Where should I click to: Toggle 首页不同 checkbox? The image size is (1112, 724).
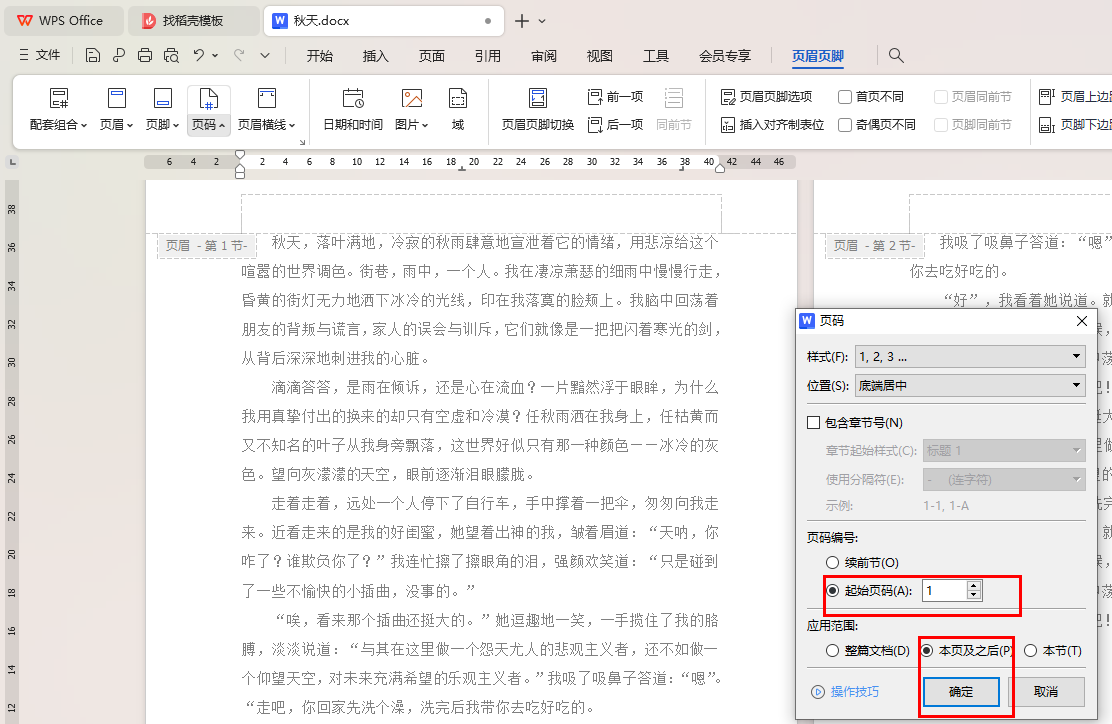(845, 96)
